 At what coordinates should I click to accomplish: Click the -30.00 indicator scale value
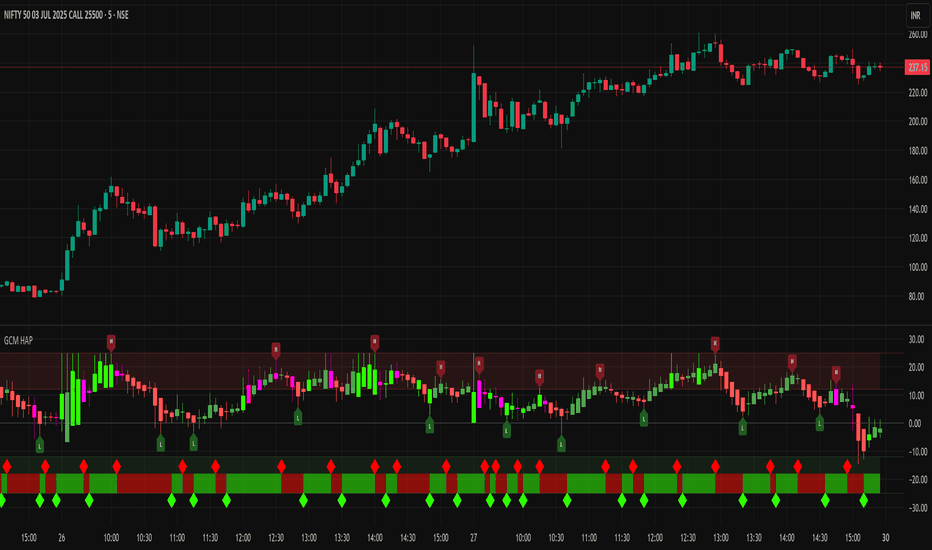point(916,508)
